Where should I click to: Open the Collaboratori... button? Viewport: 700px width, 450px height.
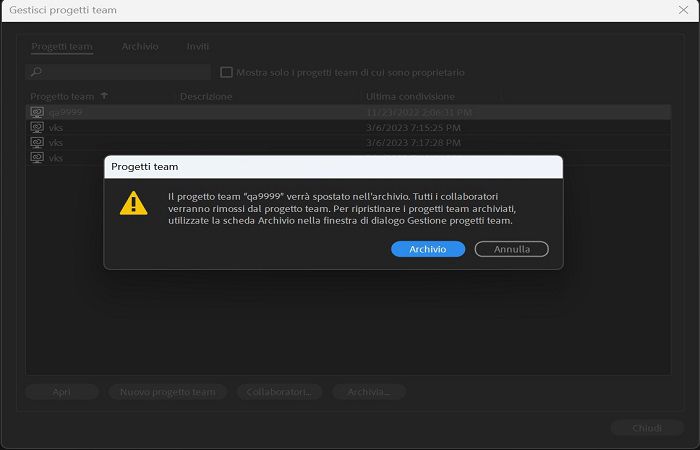click(279, 392)
